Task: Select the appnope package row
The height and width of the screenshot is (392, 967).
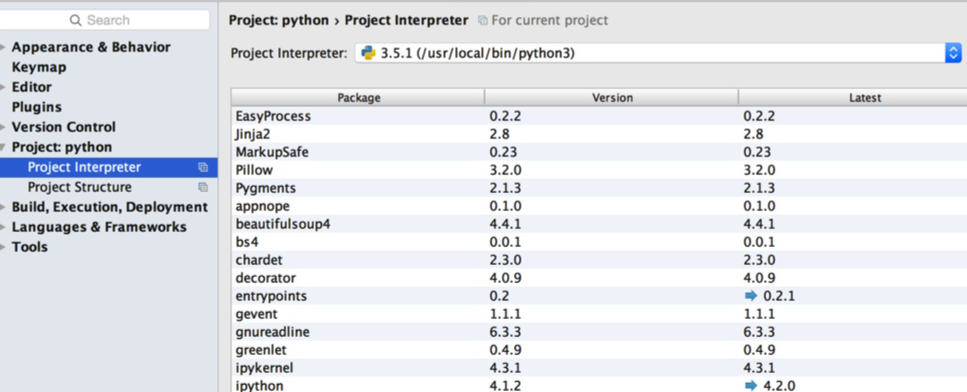Action: click(599, 206)
